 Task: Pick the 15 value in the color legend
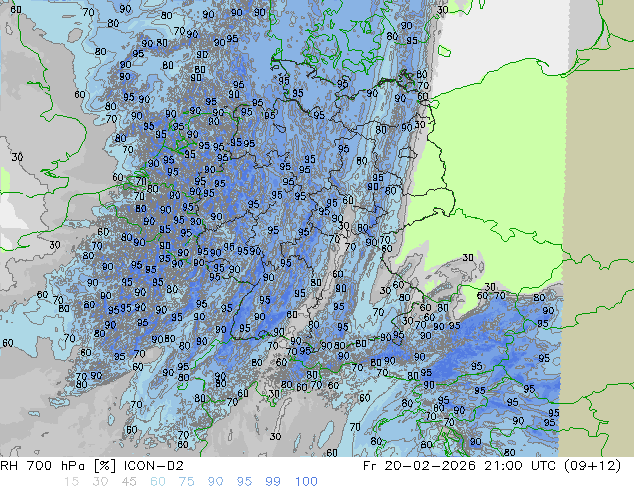71,482
